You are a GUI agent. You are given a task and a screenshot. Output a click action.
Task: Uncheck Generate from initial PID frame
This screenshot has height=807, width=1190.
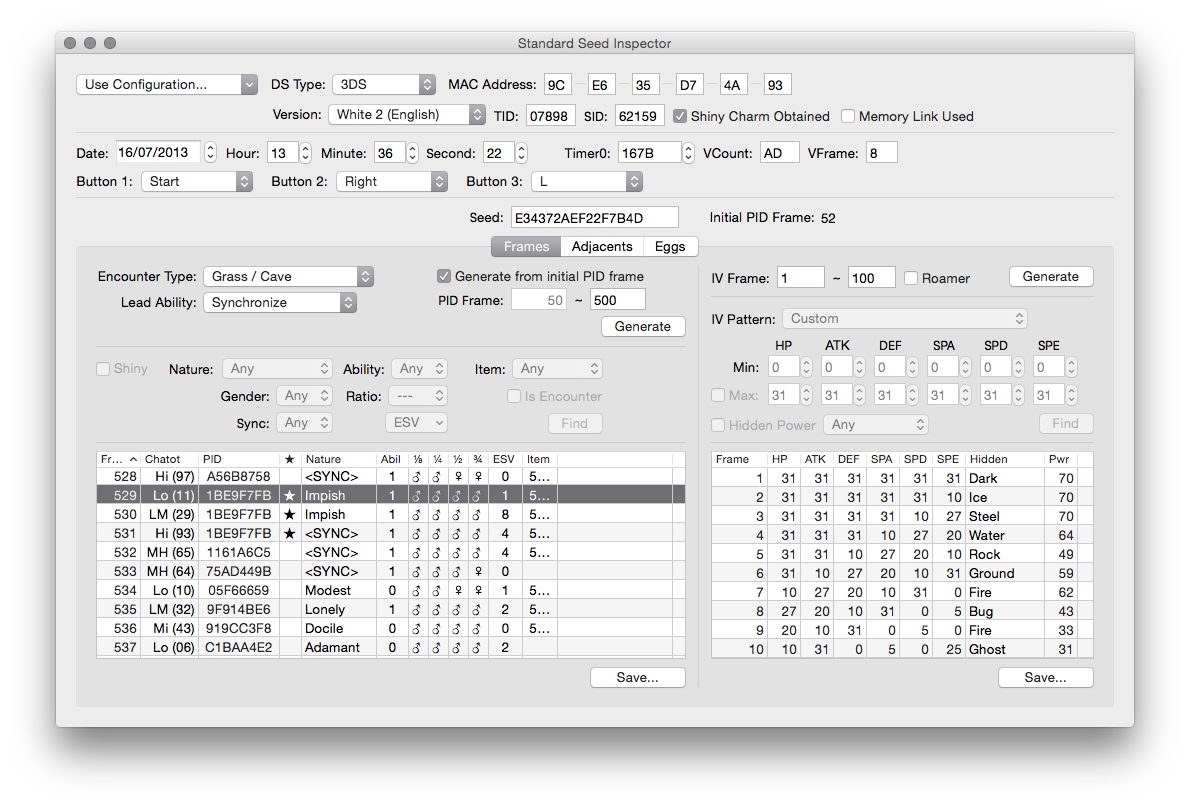[444, 276]
